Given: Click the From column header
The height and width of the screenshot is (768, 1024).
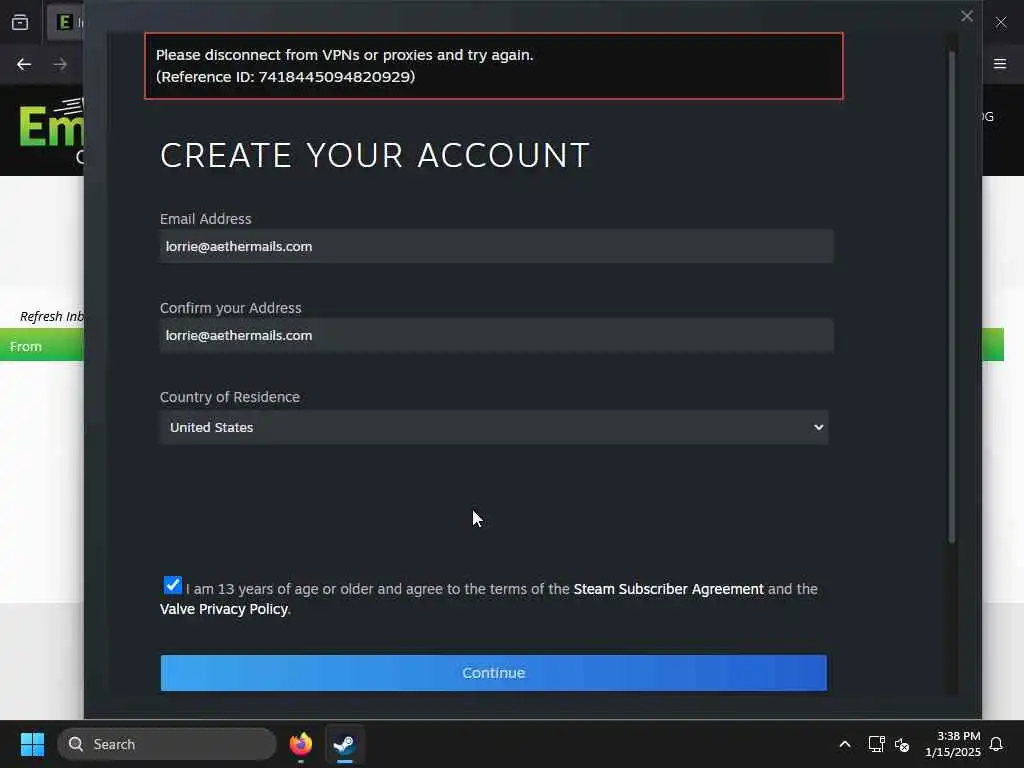Looking at the screenshot, I should click(25, 346).
